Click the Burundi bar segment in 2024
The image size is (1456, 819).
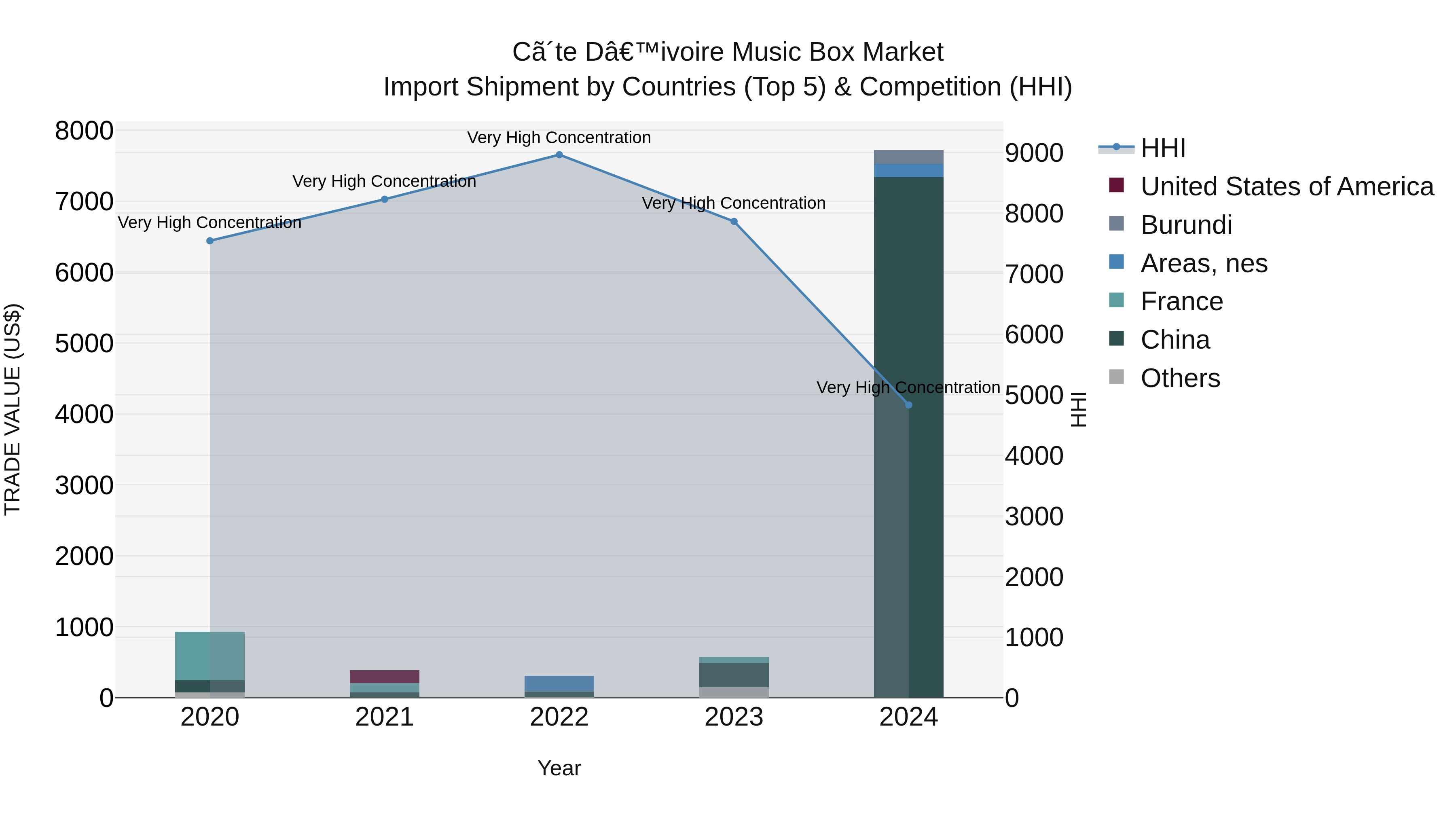point(908,157)
